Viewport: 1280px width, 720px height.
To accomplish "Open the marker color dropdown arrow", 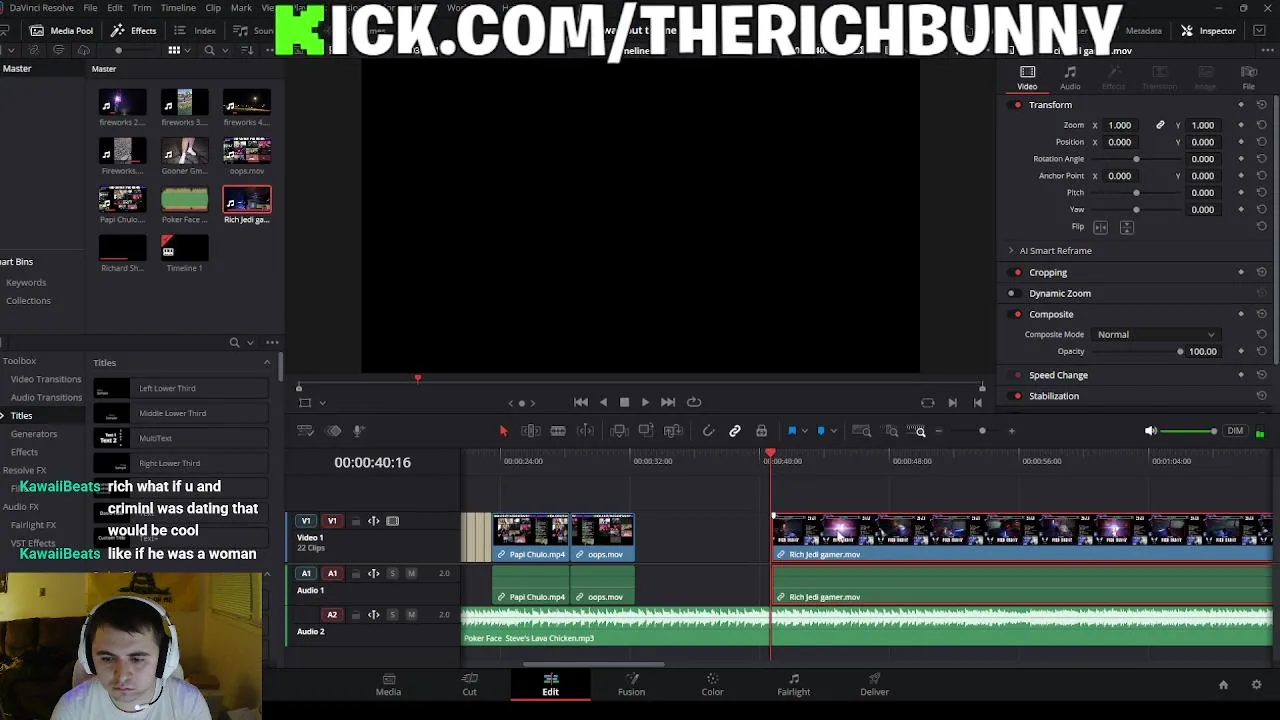I will (834, 431).
